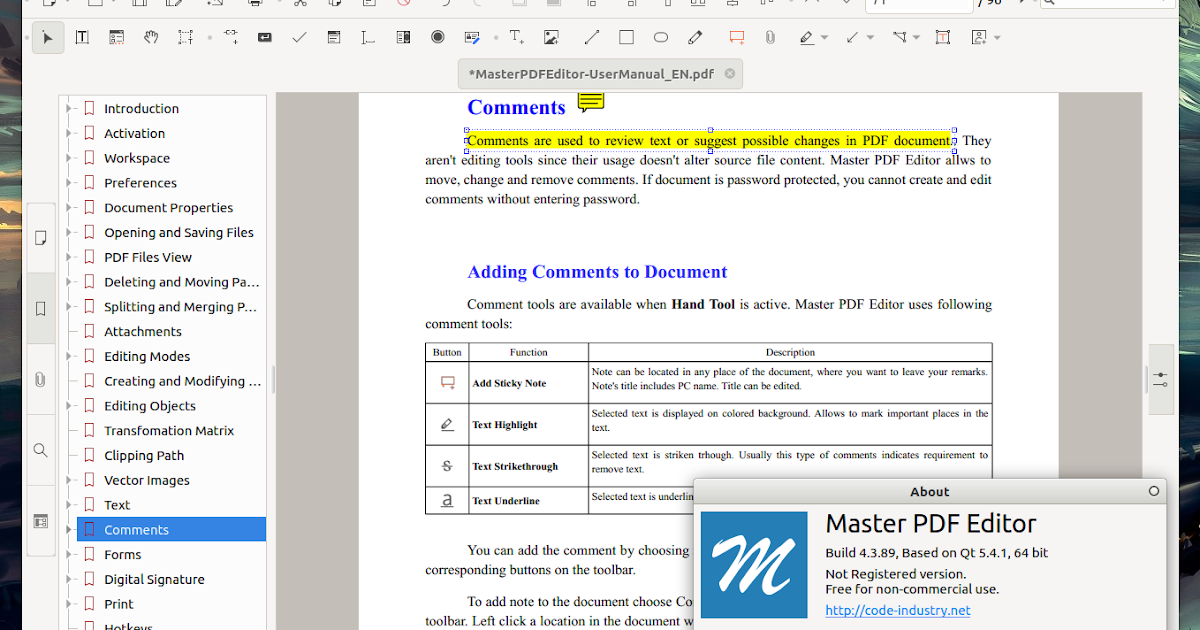Select the Edit Text tool
The width and height of the screenshot is (1200, 630).
(x=82, y=38)
